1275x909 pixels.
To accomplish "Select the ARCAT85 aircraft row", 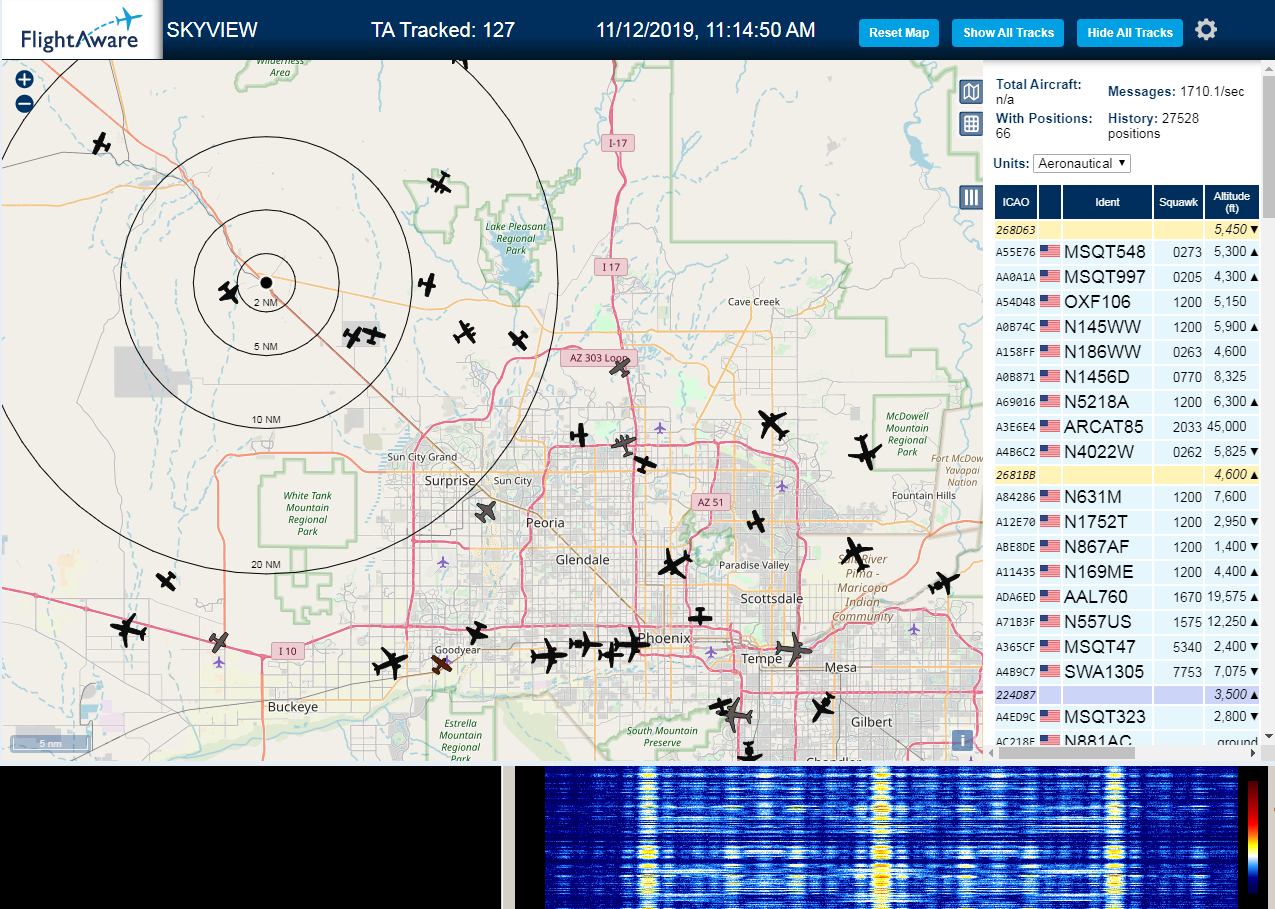I will (1127, 427).
